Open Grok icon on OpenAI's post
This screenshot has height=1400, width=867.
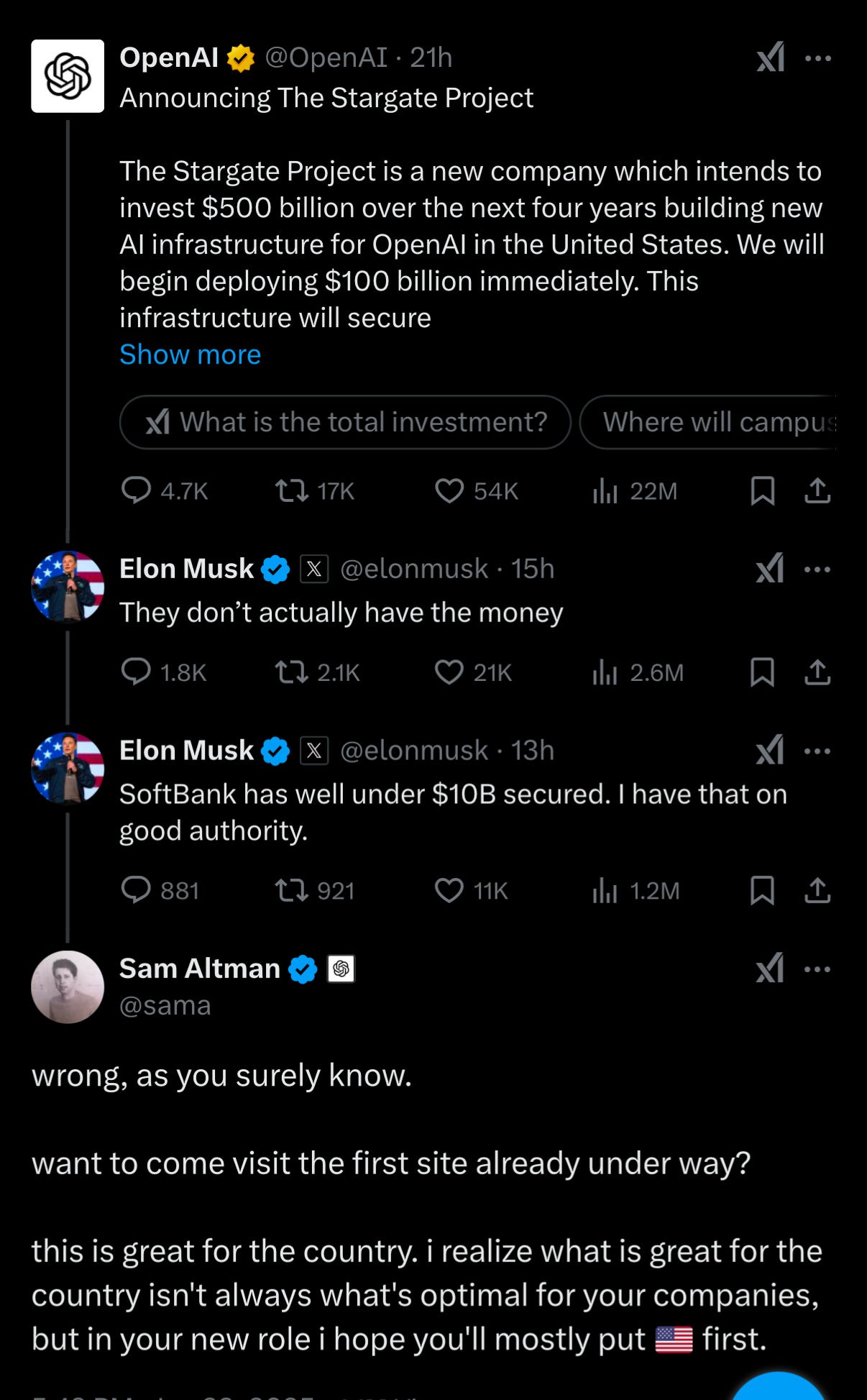coord(770,58)
